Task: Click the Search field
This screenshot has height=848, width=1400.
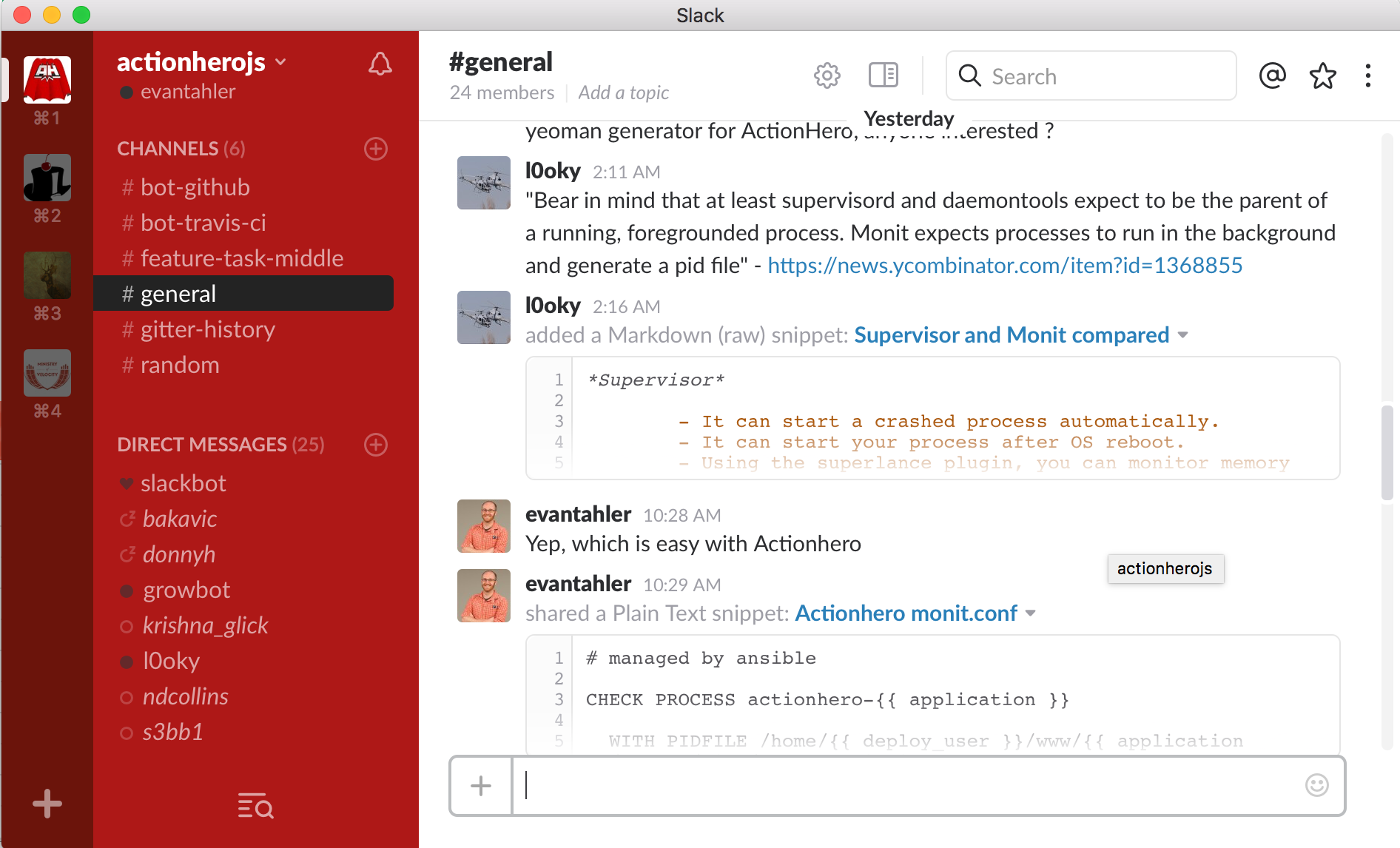Action: pos(1091,75)
